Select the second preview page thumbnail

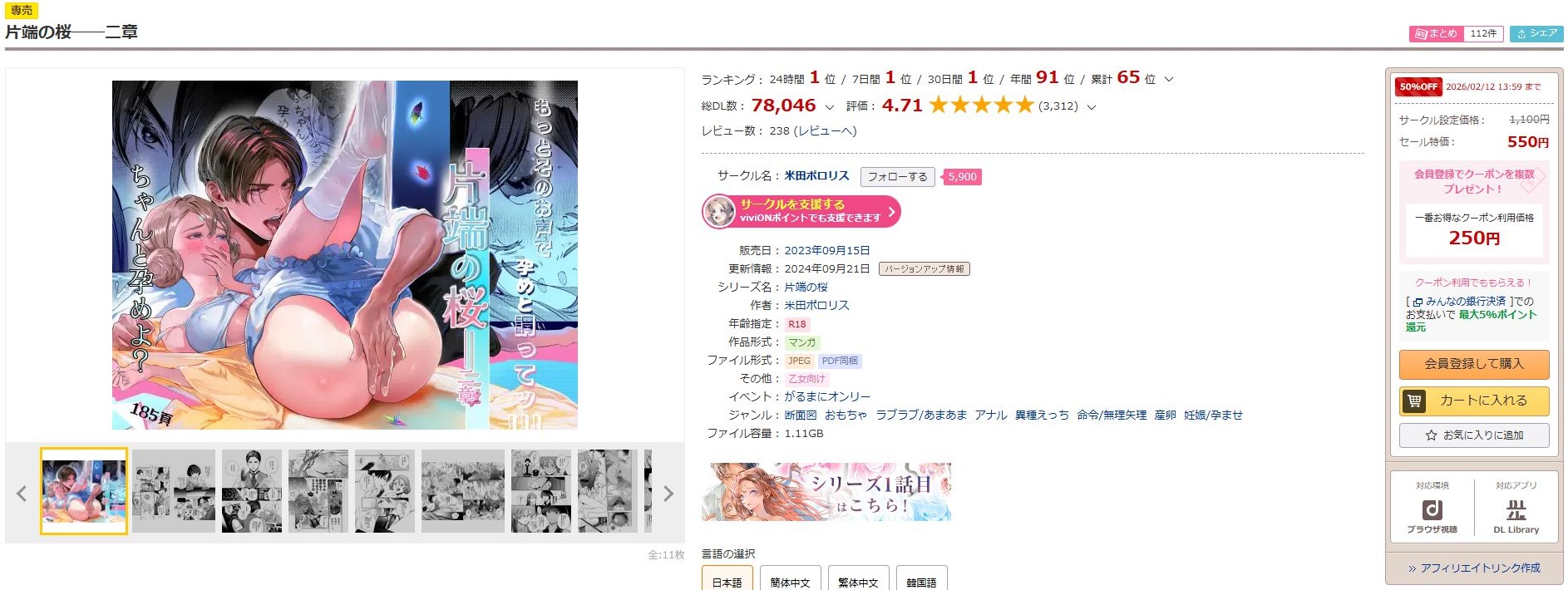tap(174, 491)
